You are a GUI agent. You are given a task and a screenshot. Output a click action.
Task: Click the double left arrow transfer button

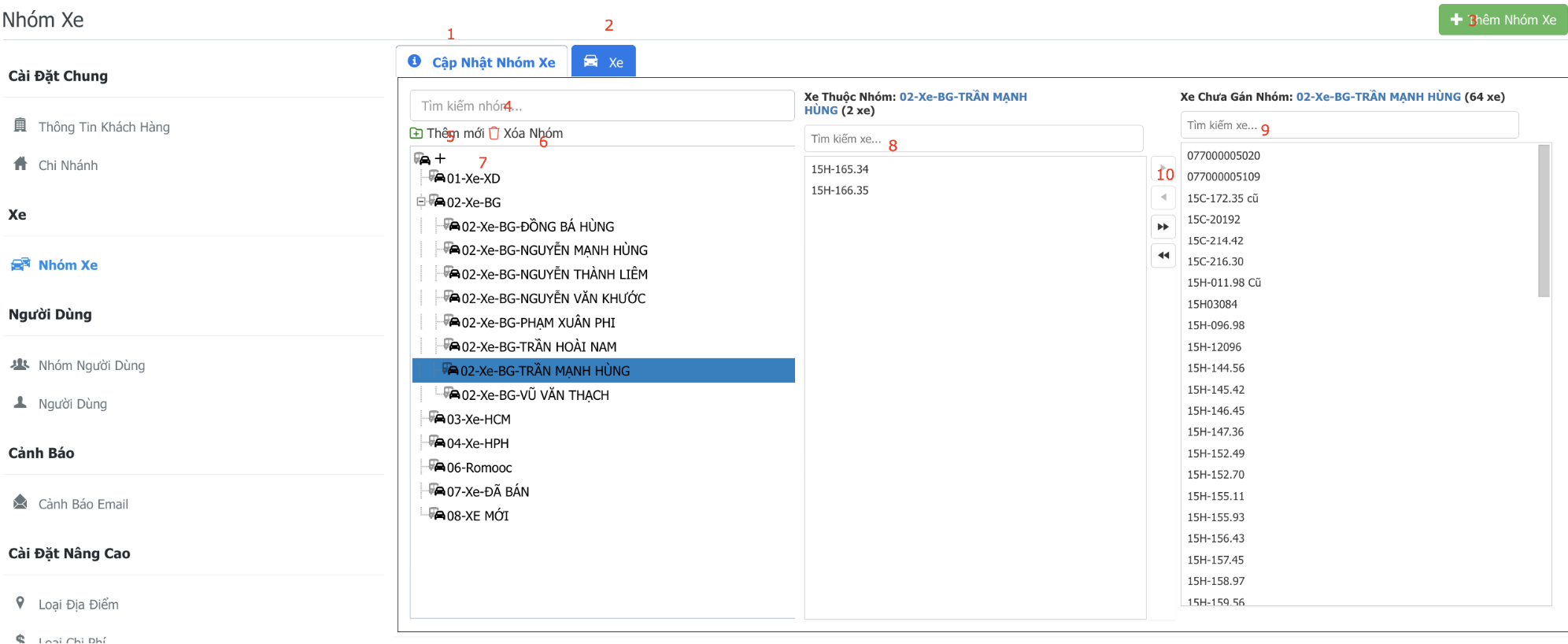coord(1163,255)
